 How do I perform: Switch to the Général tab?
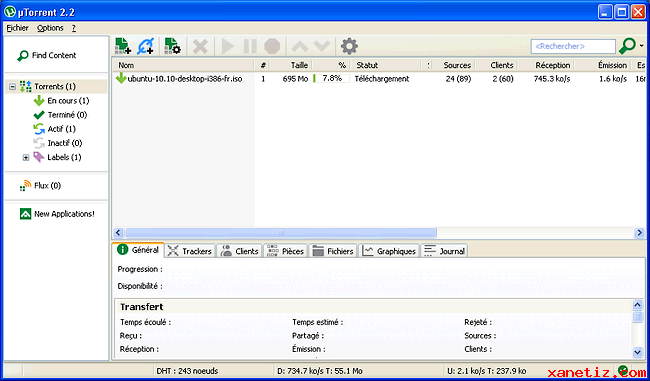(x=138, y=250)
